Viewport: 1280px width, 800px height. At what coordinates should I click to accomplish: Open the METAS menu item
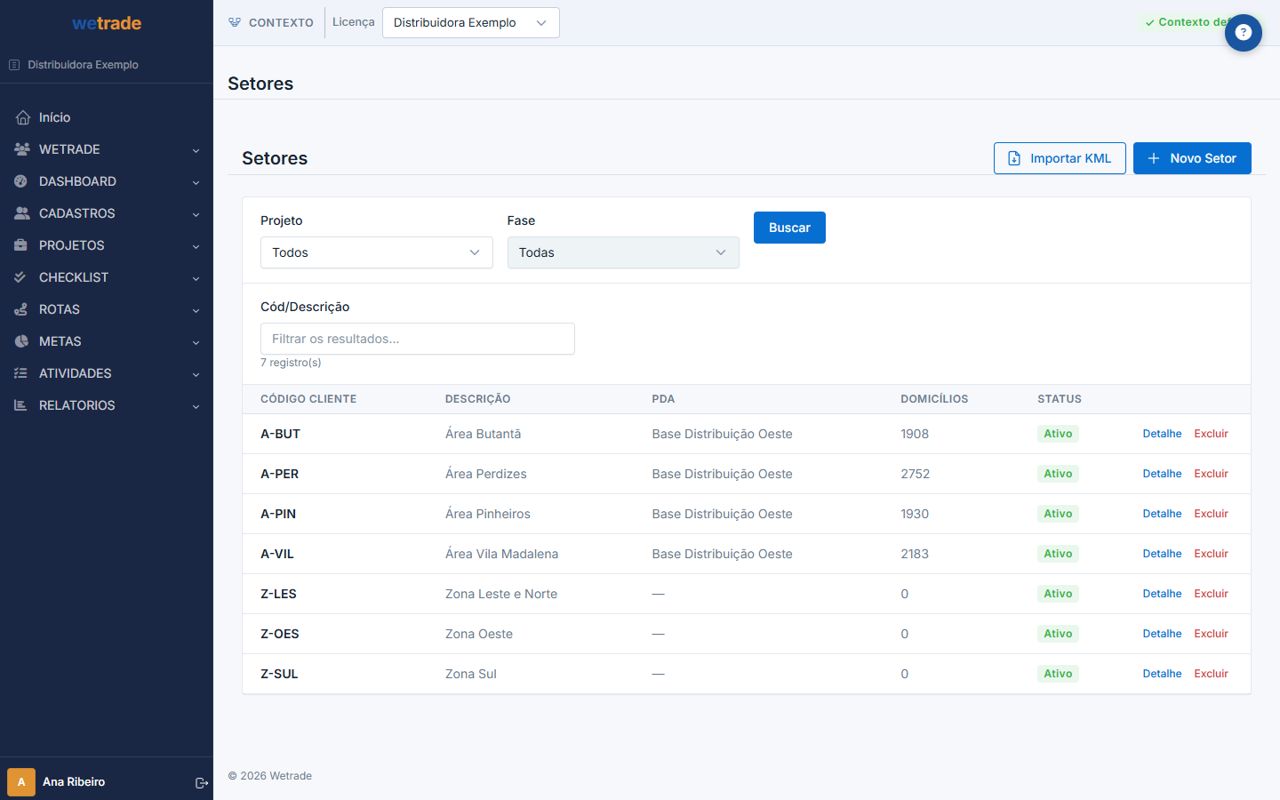point(106,342)
